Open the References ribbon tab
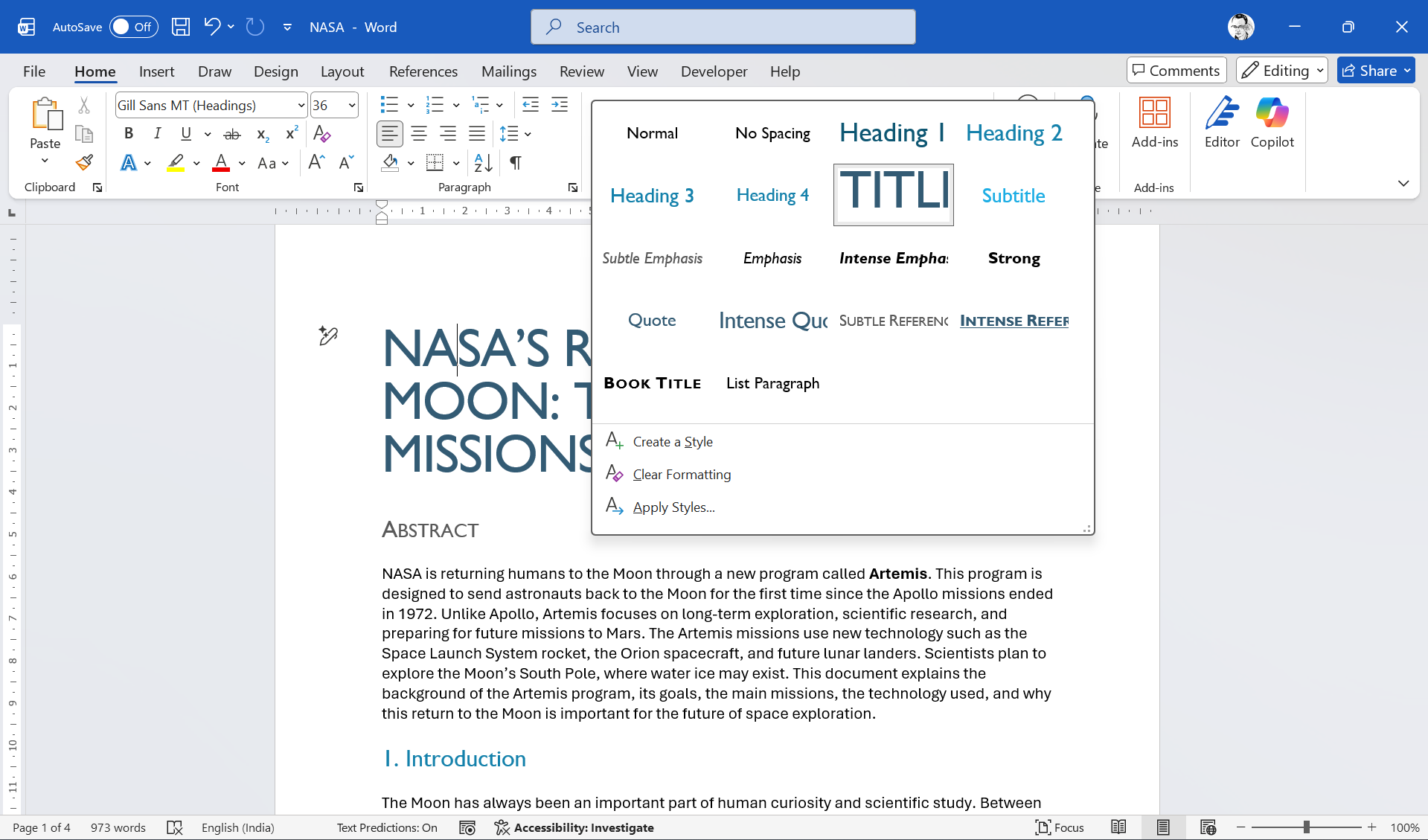 coord(423,71)
